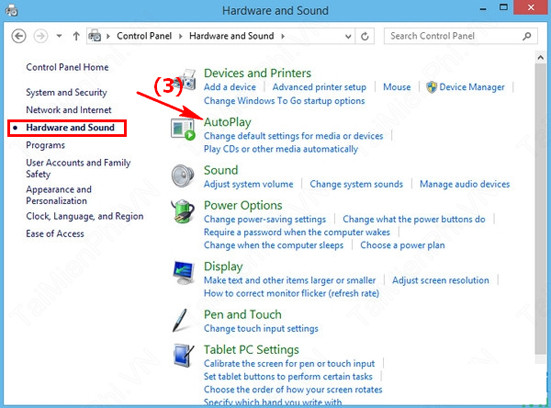Open User Accounts and Family Safety
The image size is (551, 408).
coord(78,168)
